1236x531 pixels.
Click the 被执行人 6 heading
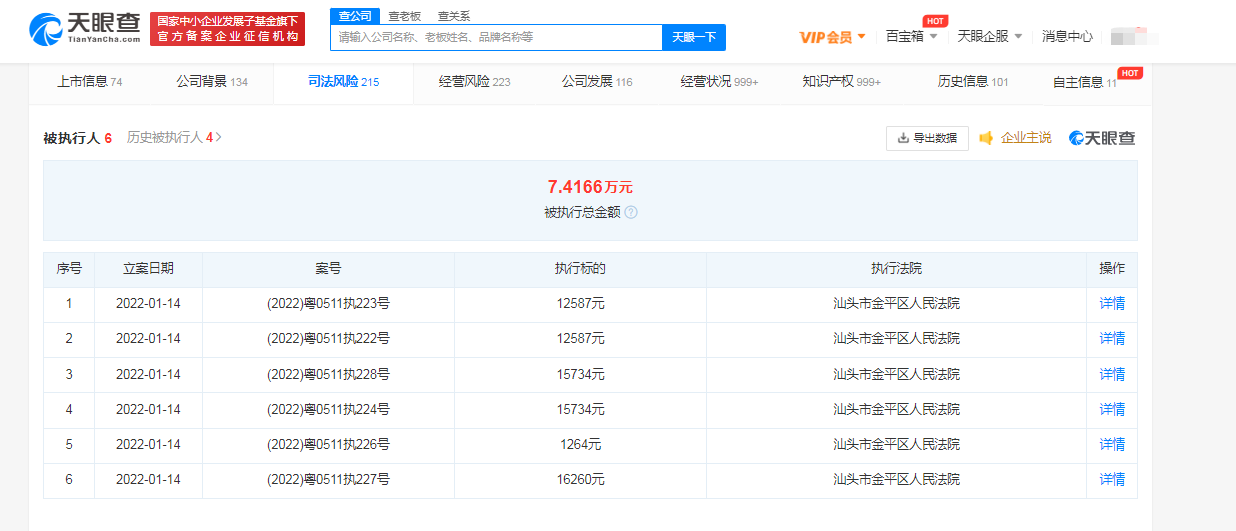point(78,138)
